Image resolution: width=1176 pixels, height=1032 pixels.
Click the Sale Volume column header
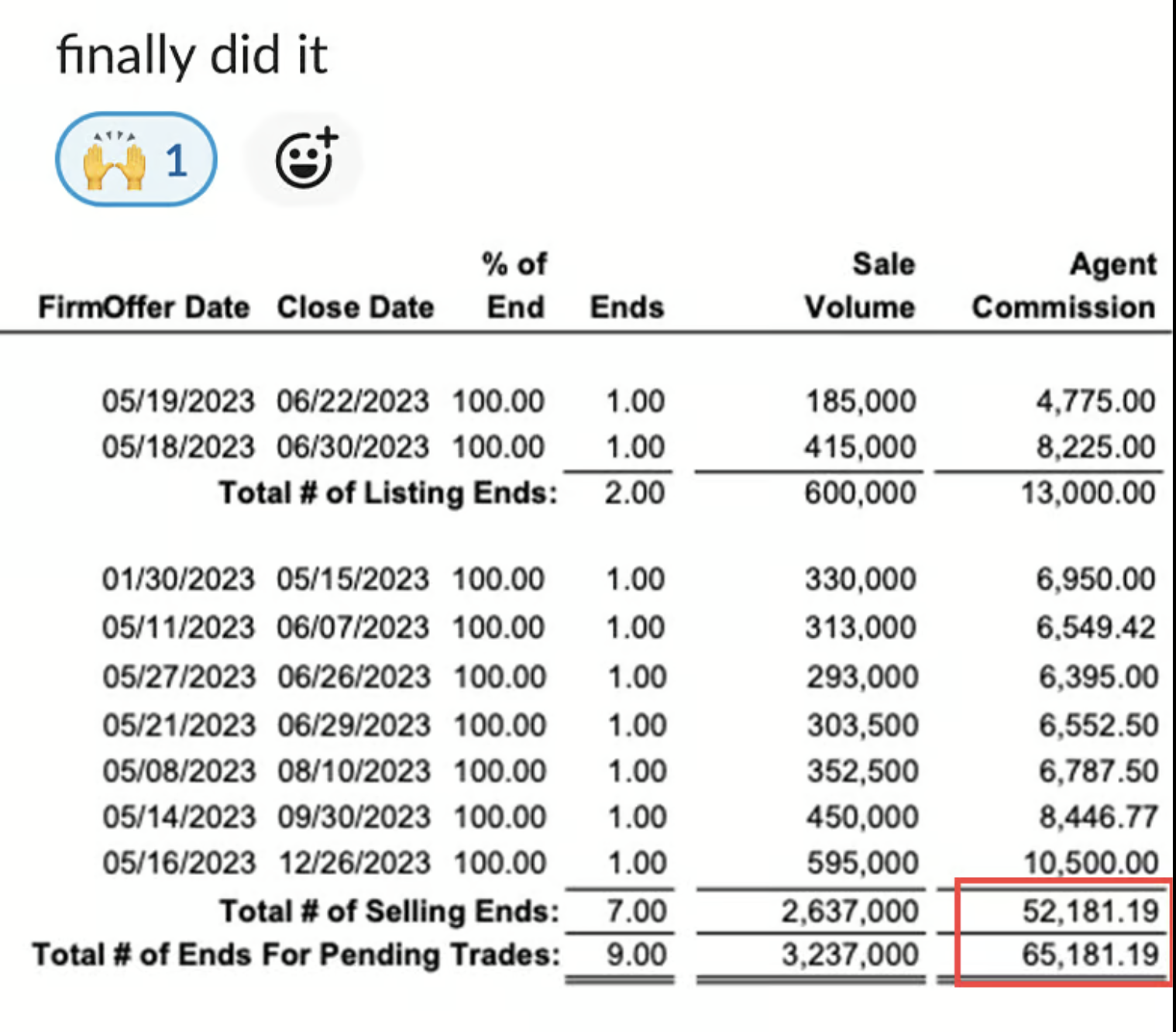(x=860, y=286)
